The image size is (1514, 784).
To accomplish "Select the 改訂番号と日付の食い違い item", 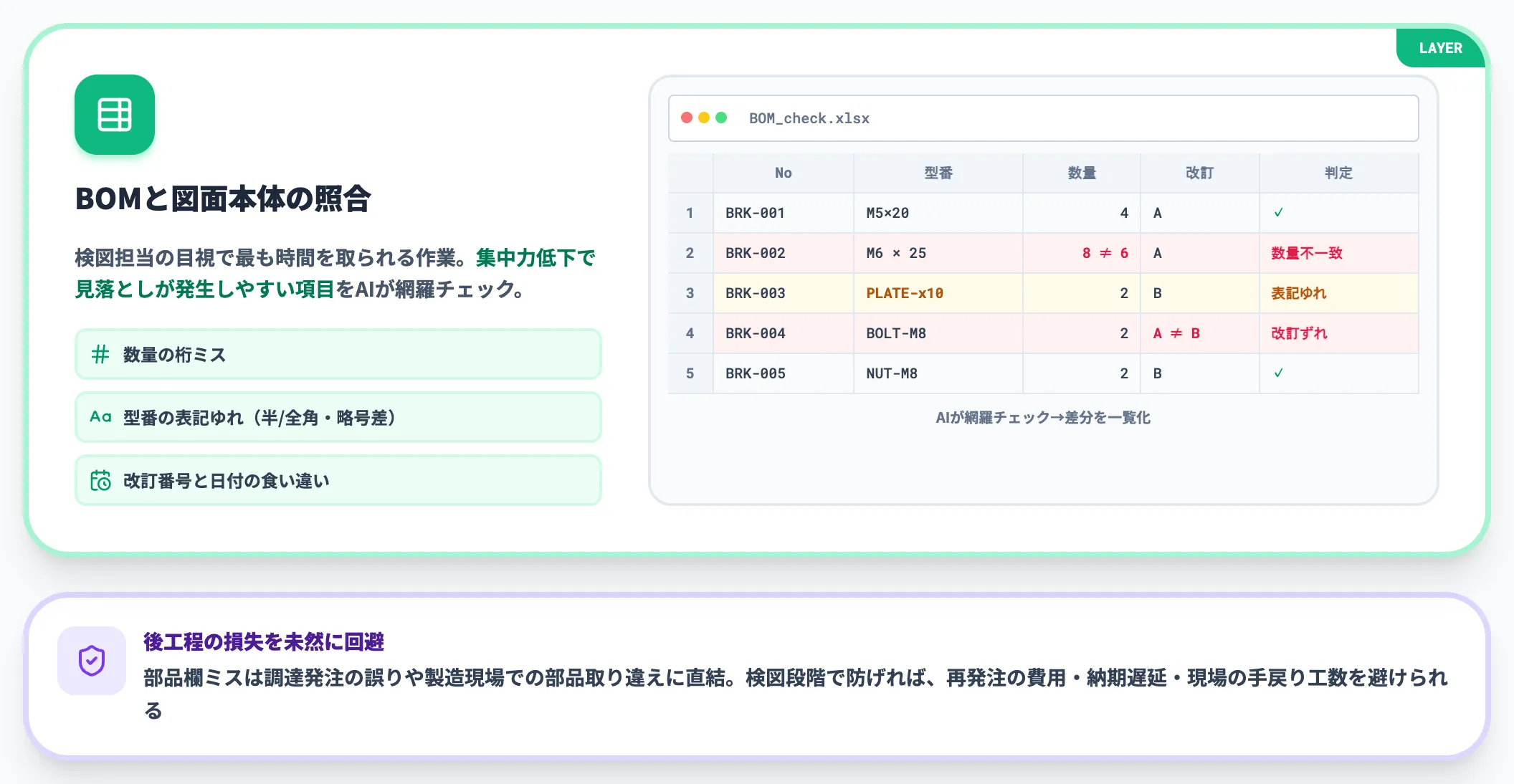I will (x=338, y=480).
